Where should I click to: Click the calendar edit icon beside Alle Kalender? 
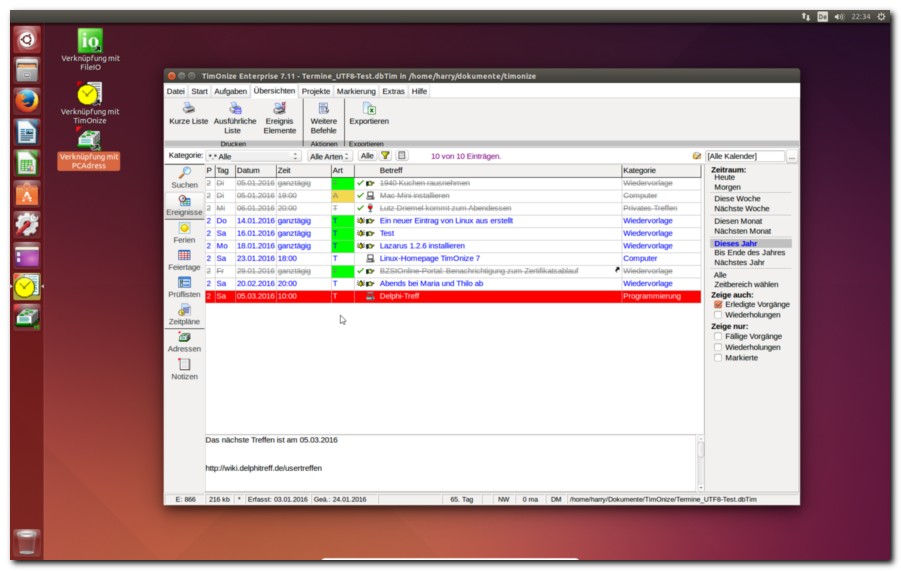pyautogui.click(x=696, y=156)
